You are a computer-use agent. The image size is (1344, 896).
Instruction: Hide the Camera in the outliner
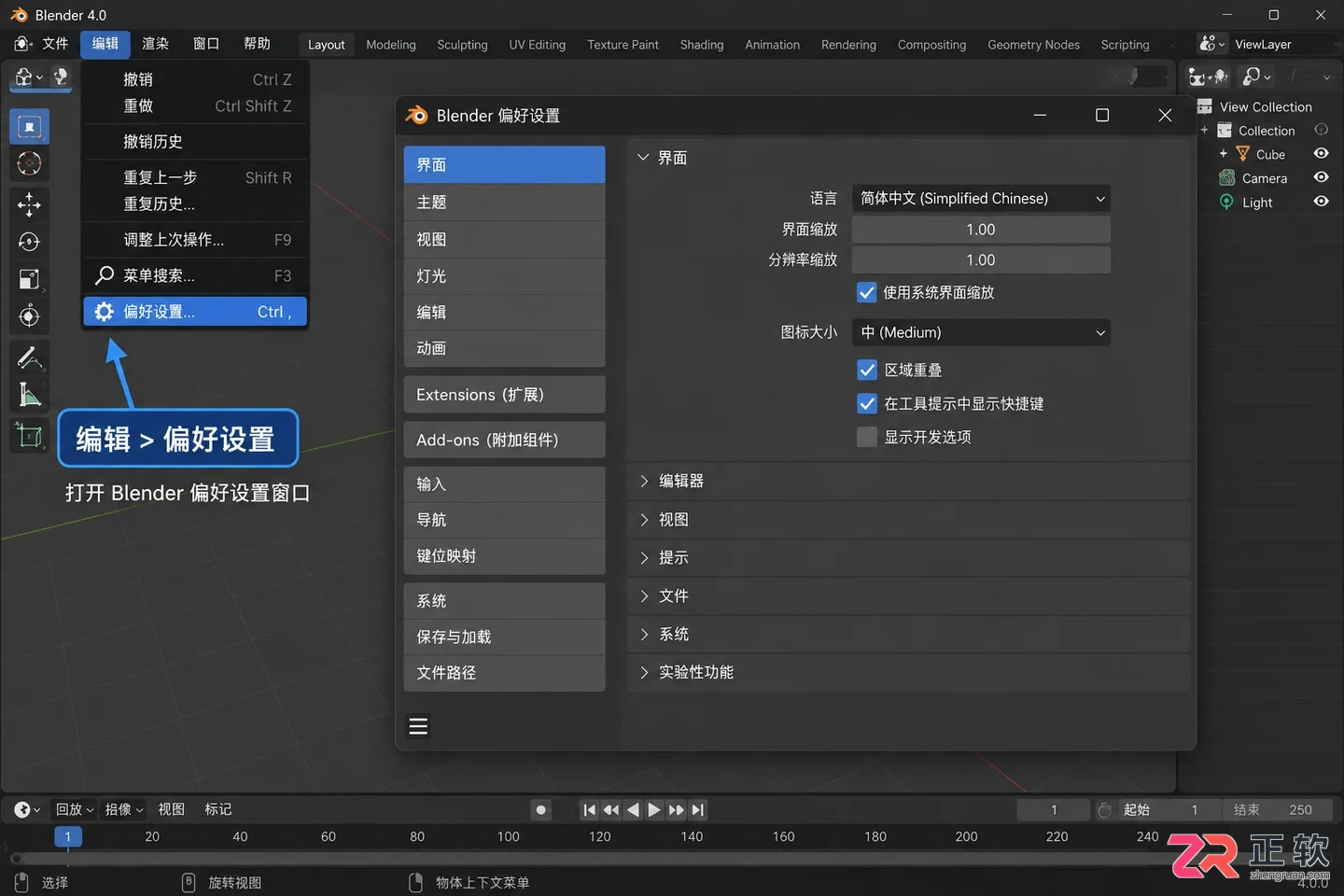point(1321,176)
